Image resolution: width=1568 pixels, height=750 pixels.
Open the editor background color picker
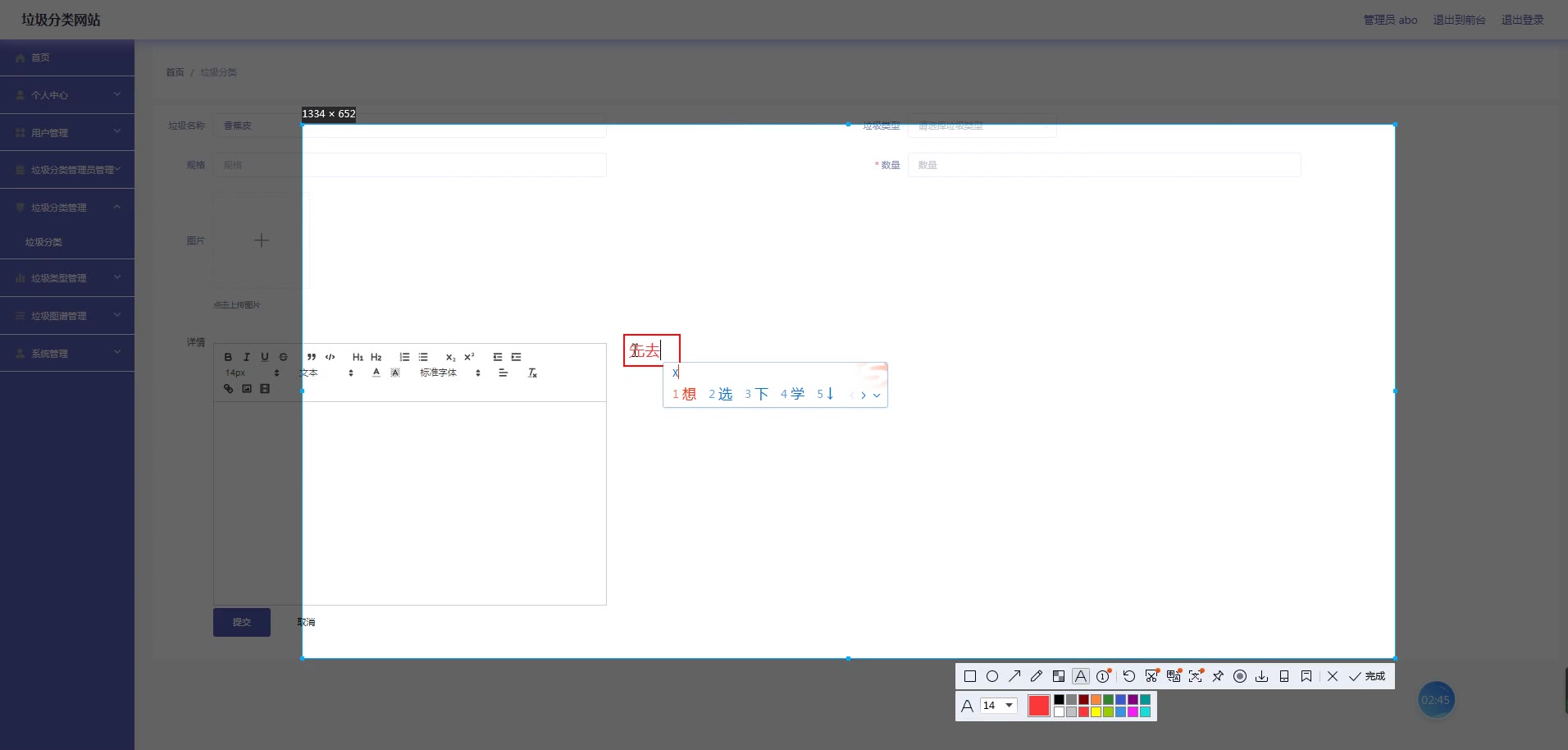[395, 373]
